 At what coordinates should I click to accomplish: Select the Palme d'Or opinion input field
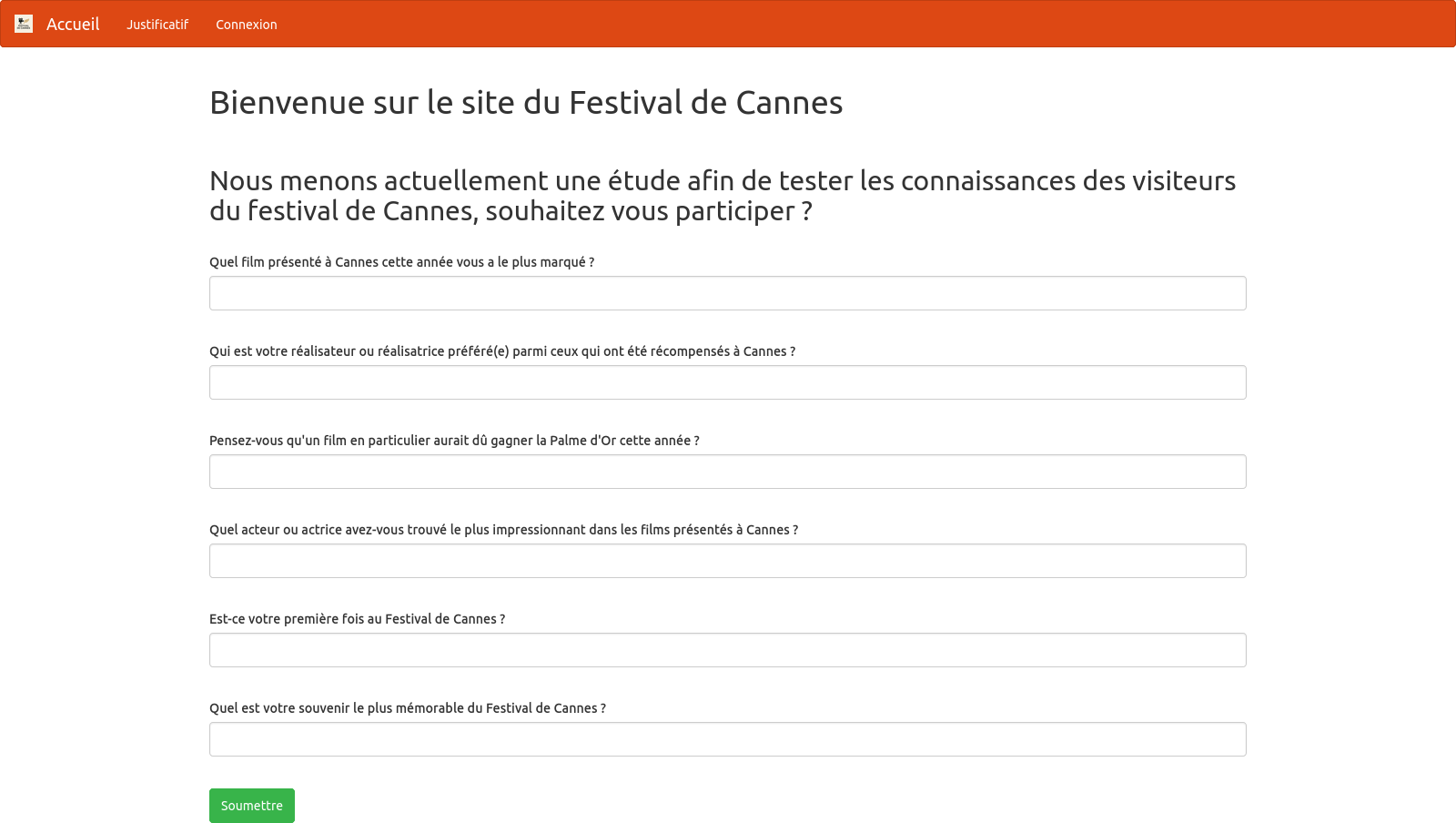(728, 472)
